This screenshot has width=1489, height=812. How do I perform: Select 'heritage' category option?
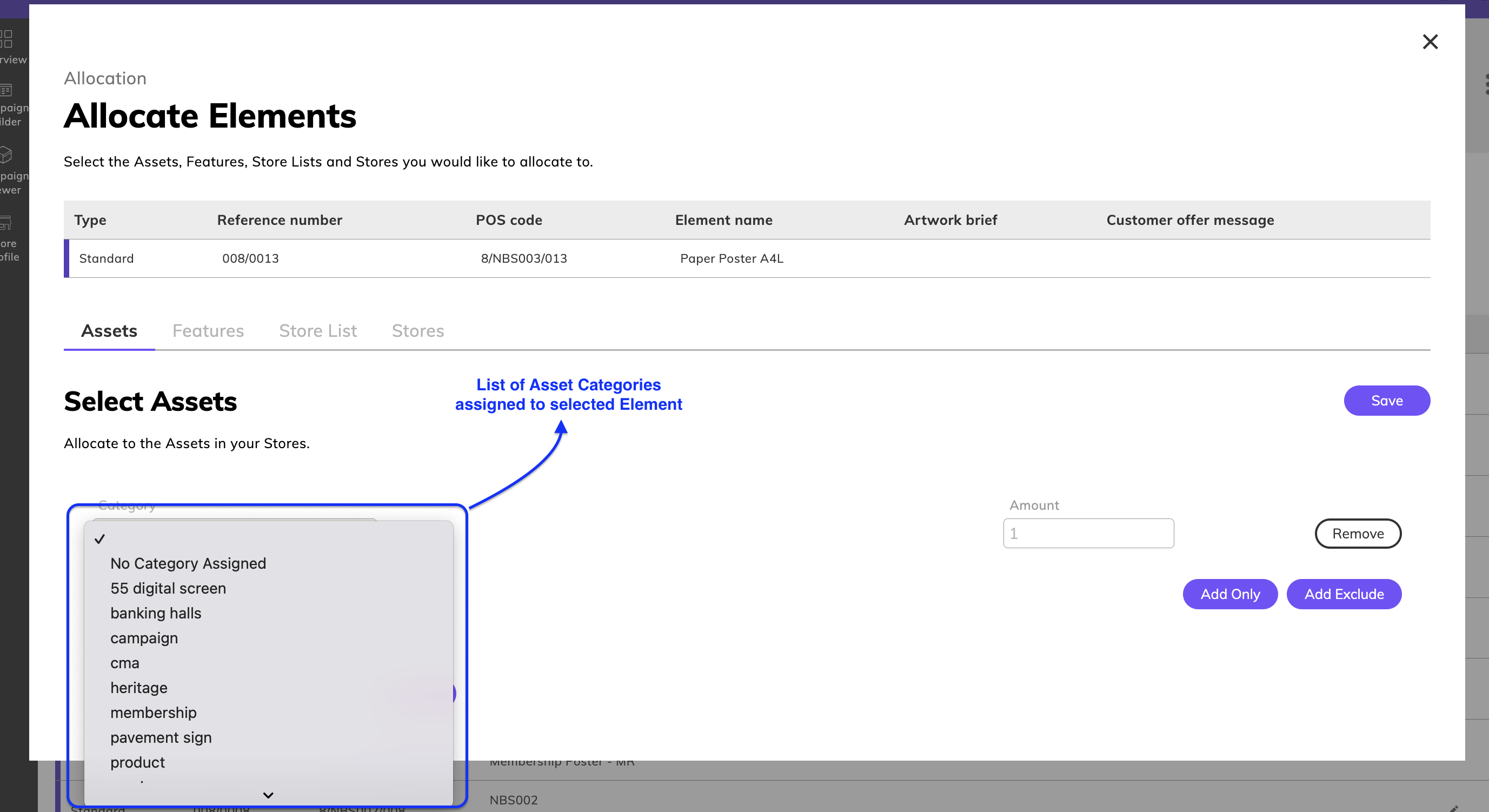tap(139, 688)
